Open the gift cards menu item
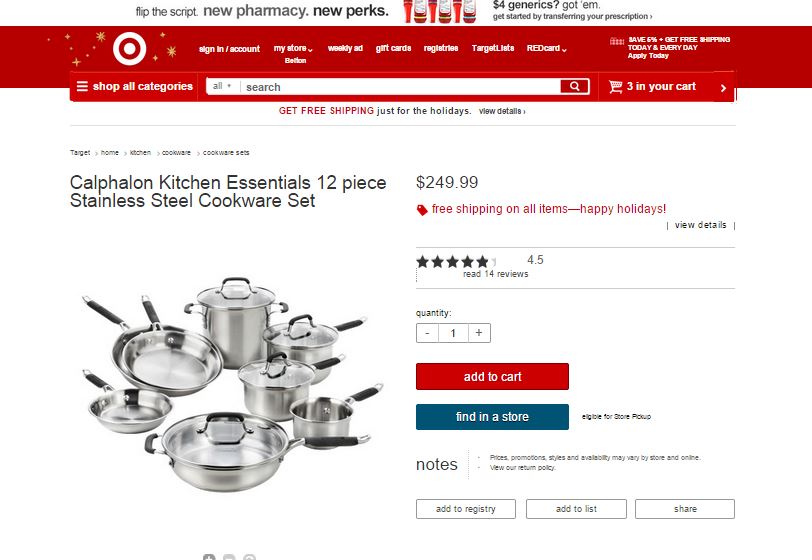812x560 pixels. pyautogui.click(x=393, y=48)
